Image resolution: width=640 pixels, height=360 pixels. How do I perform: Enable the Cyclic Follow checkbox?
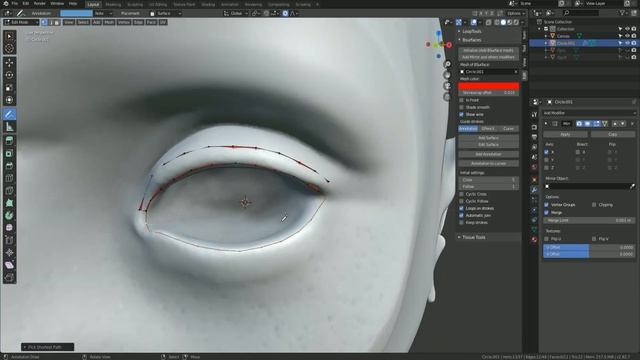click(462, 201)
